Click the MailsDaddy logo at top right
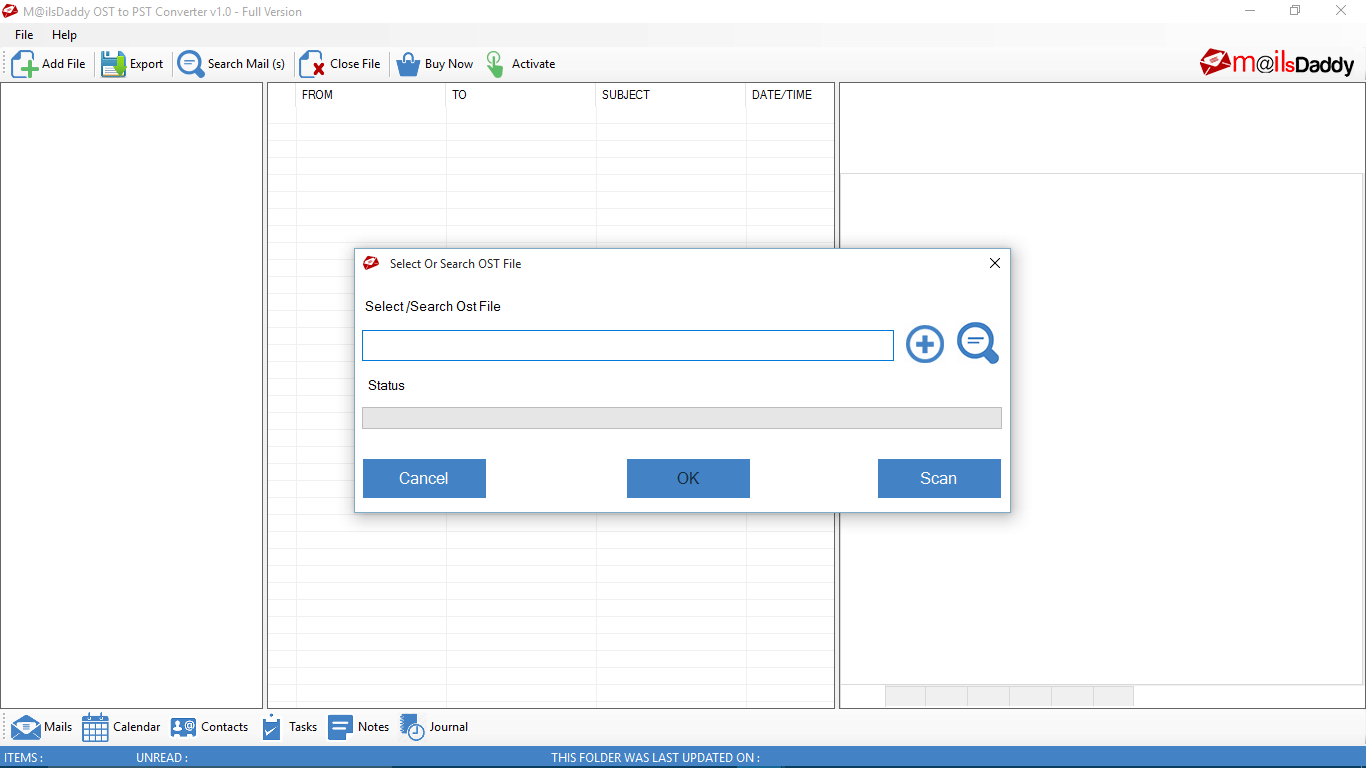Screen dimensions: 1366x768 (x=1277, y=63)
